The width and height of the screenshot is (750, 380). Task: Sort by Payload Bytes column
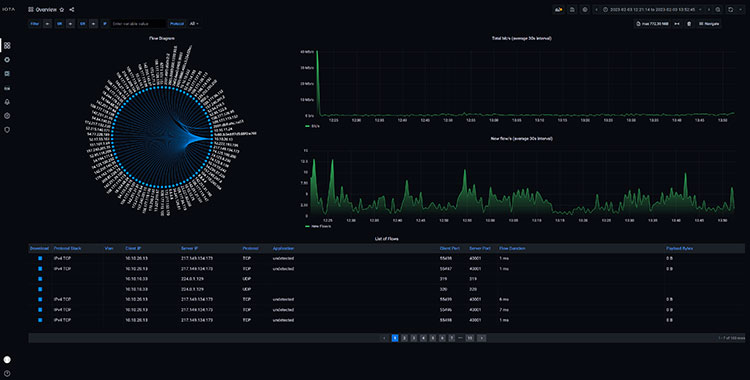679,248
